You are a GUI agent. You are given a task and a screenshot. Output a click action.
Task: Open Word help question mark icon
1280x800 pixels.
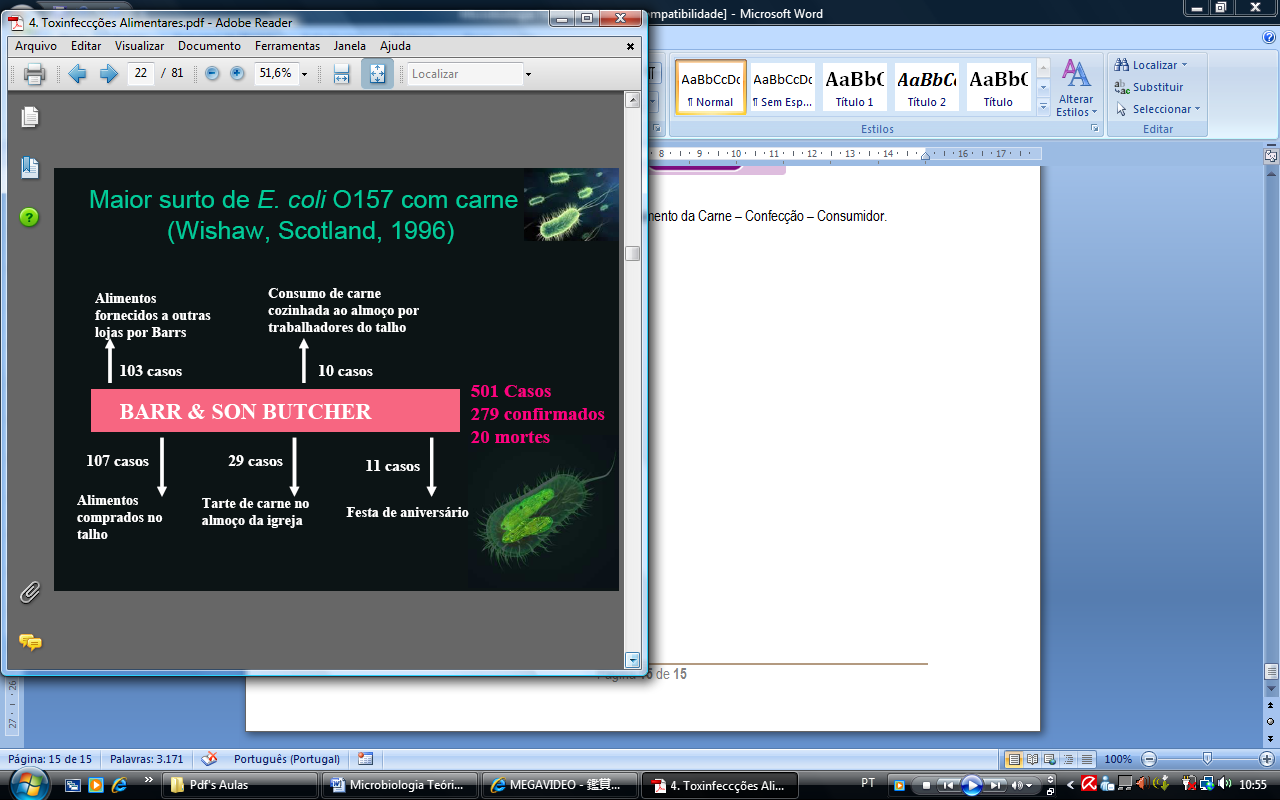click(1268, 37)
